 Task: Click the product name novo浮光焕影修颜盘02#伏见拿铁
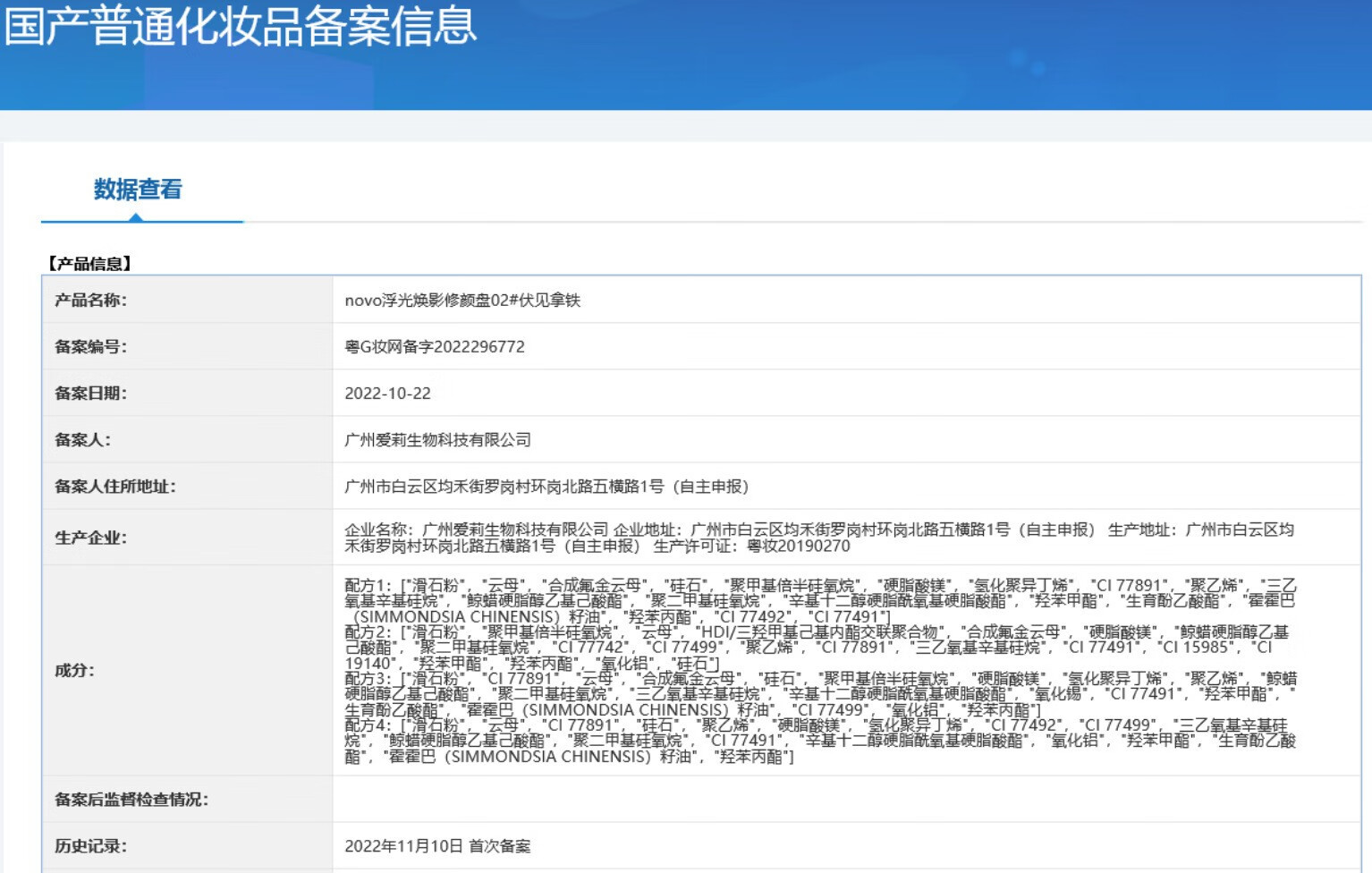click(x=462, y=301)
